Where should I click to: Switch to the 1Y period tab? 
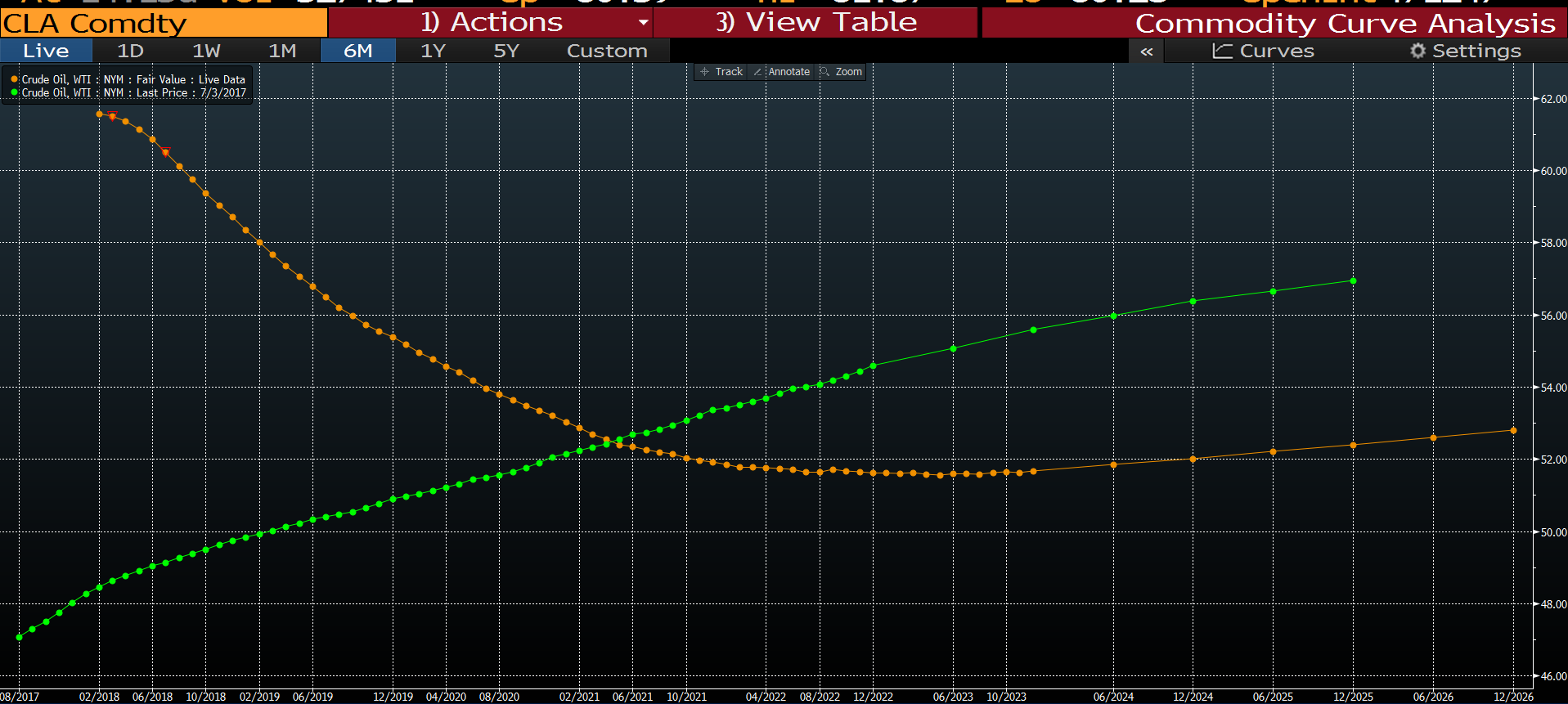point(433,51)
